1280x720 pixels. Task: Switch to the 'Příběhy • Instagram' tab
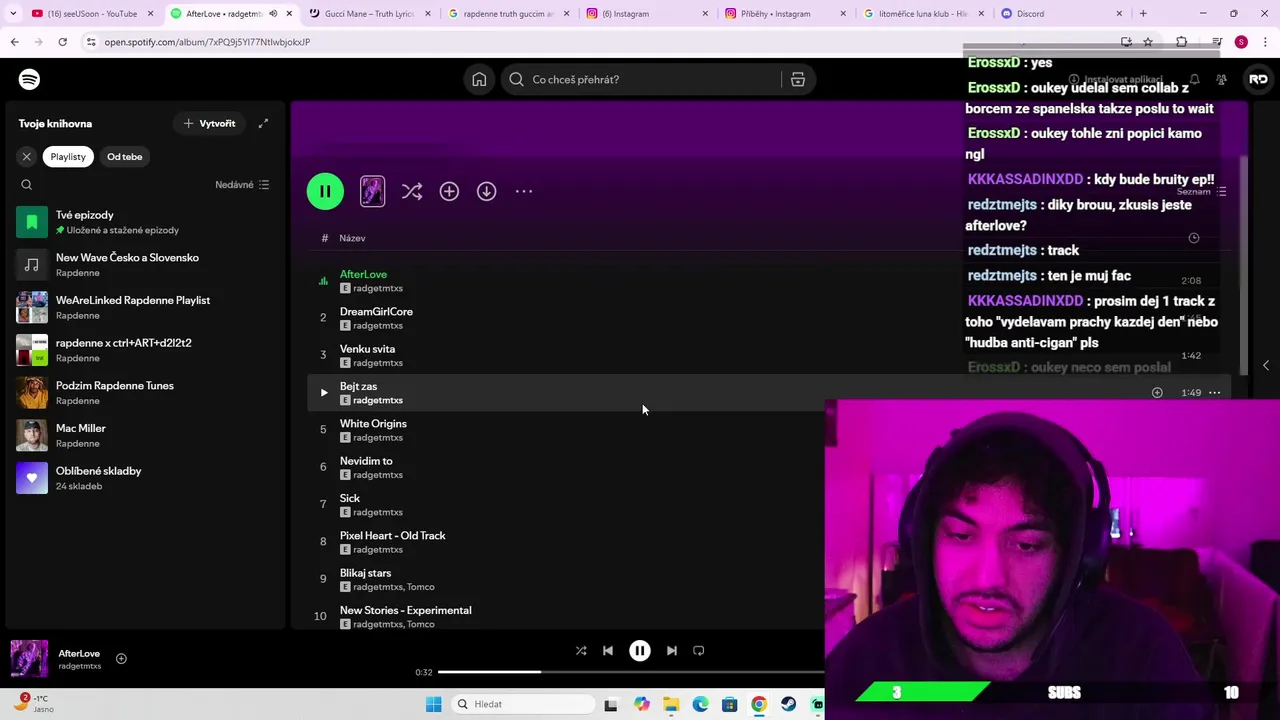coord(785,14)
